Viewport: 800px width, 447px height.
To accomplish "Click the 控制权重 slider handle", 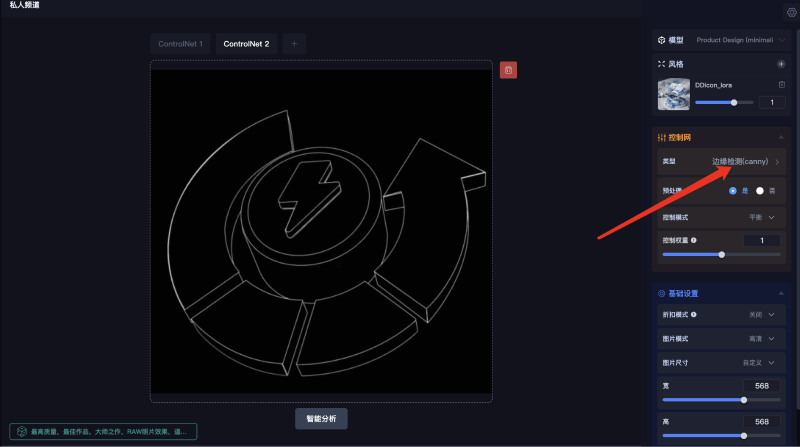I will (x=722, y=255).
